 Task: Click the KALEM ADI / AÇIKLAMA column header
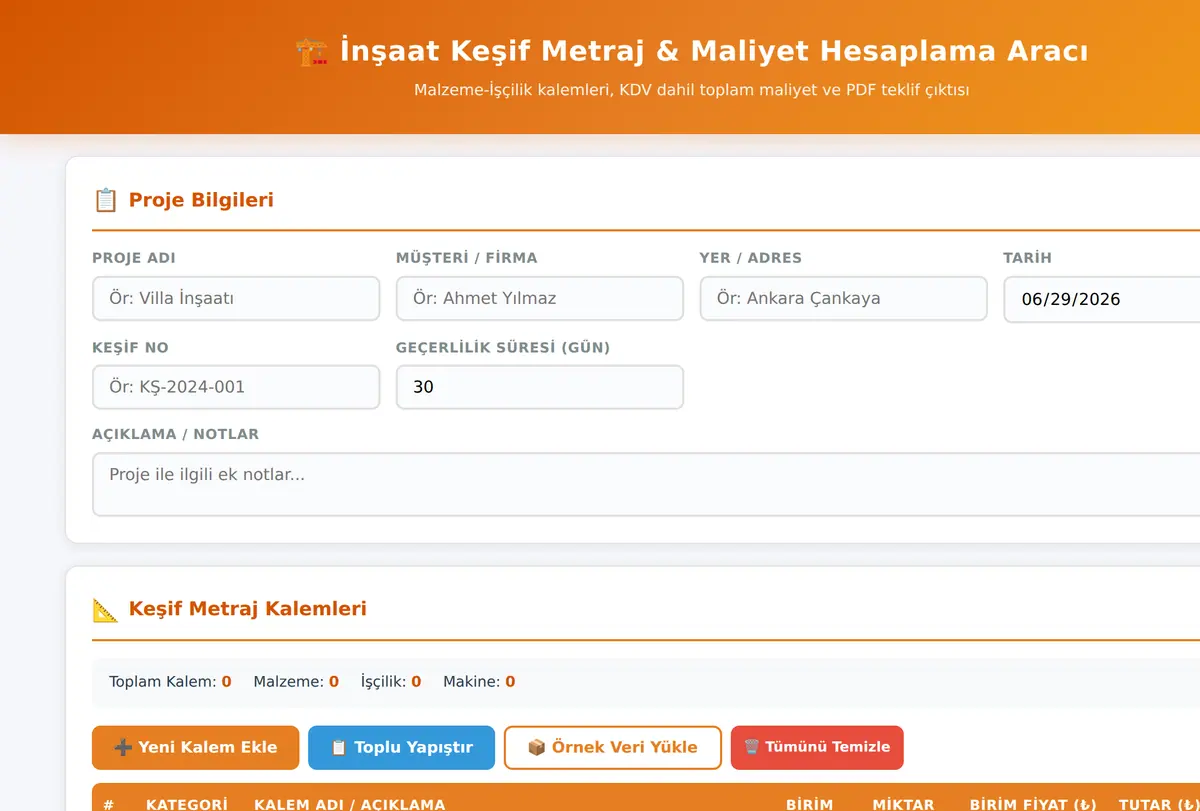coord(350,804)
